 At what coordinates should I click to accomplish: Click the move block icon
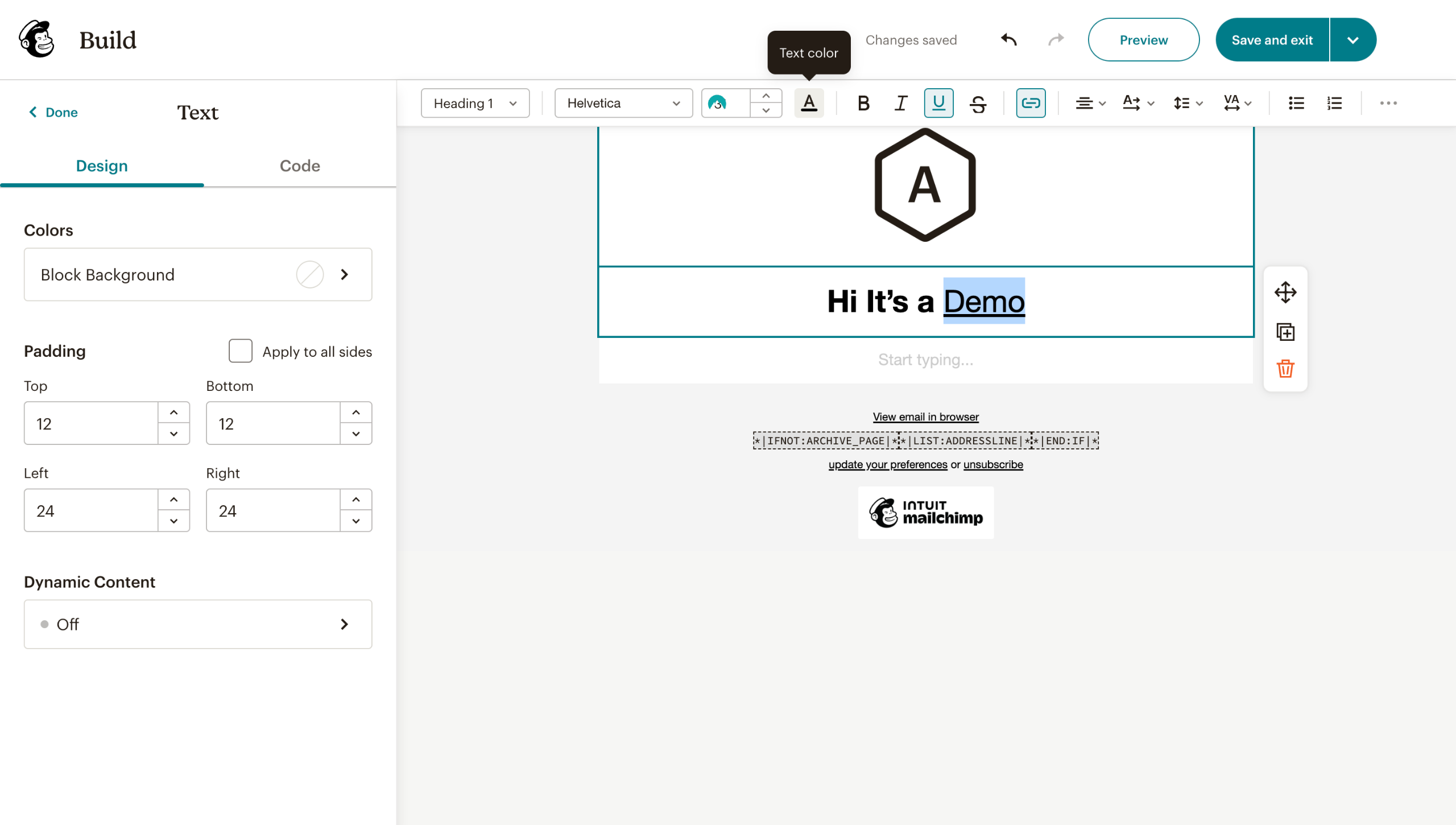pos(1285,292)
